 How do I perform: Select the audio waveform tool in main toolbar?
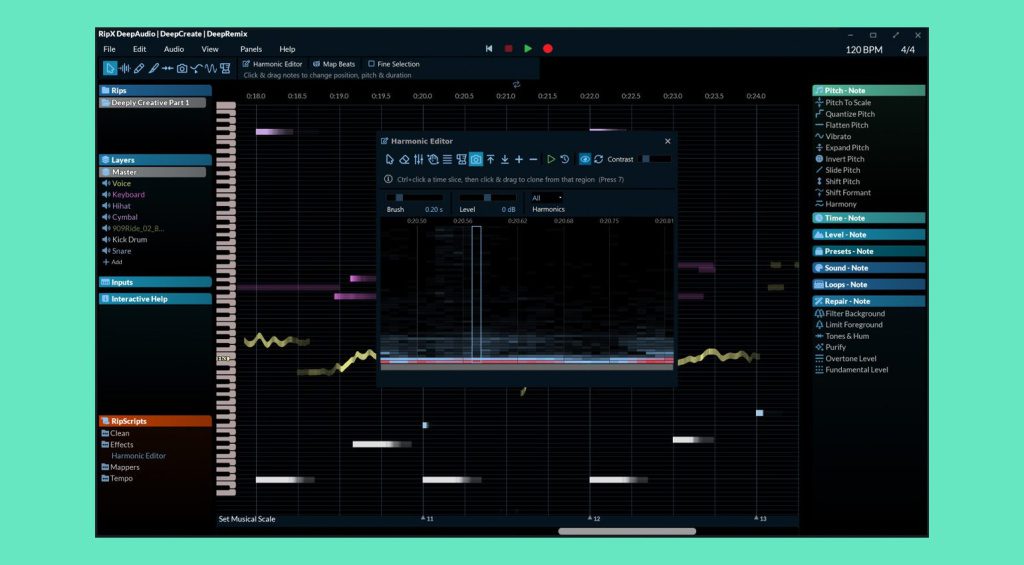coord(124,68)
